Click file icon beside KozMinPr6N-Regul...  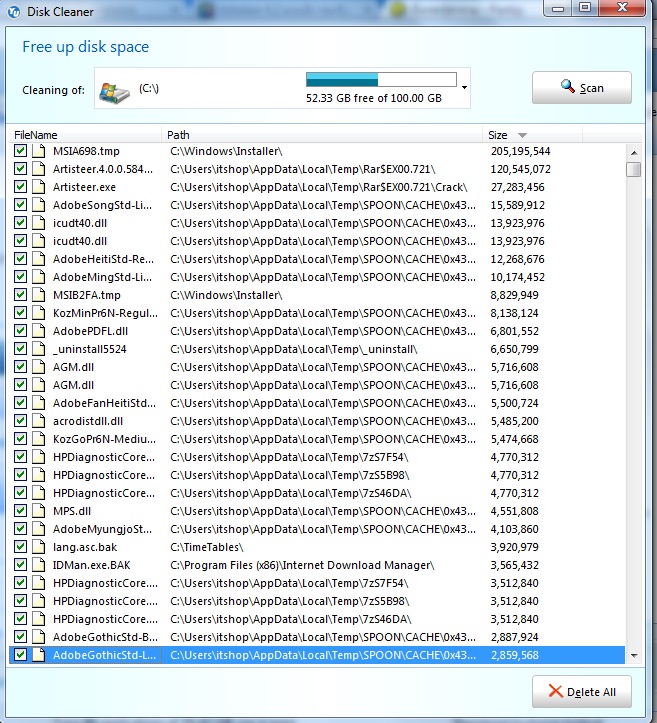coord(39,313)
